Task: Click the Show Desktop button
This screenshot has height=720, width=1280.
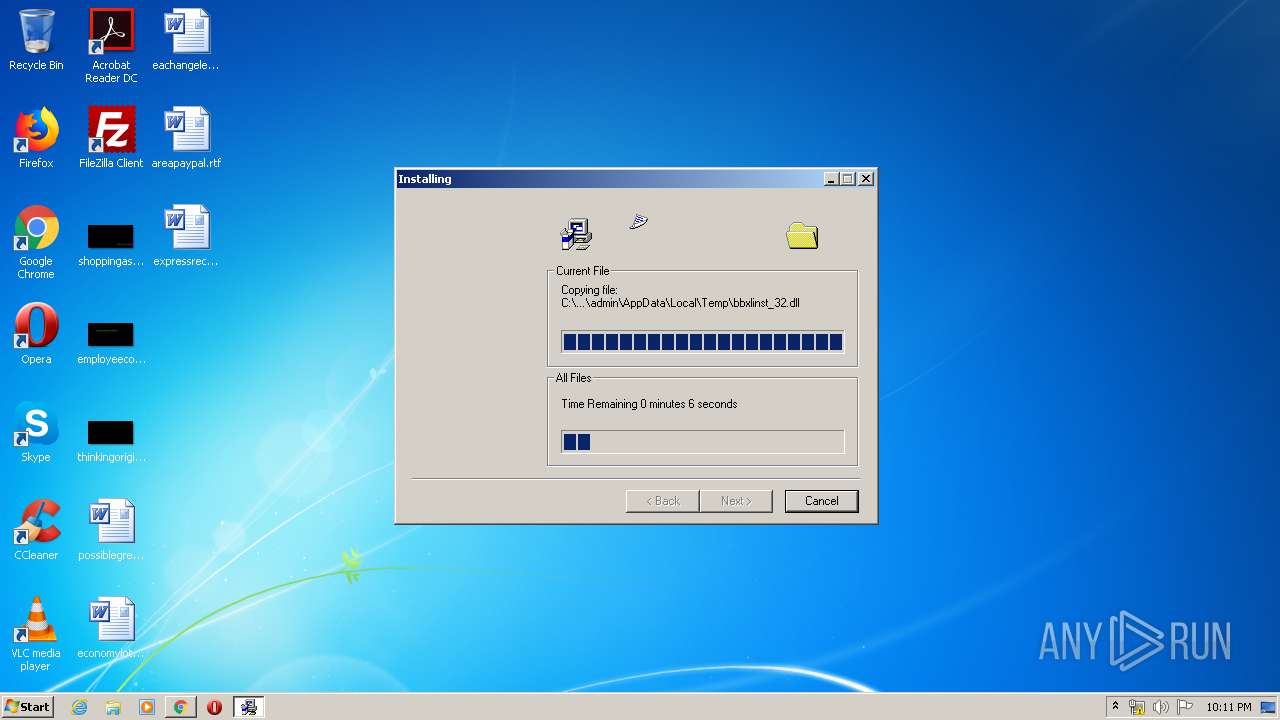Action: pyautogui.click(x=1270, y=707)
